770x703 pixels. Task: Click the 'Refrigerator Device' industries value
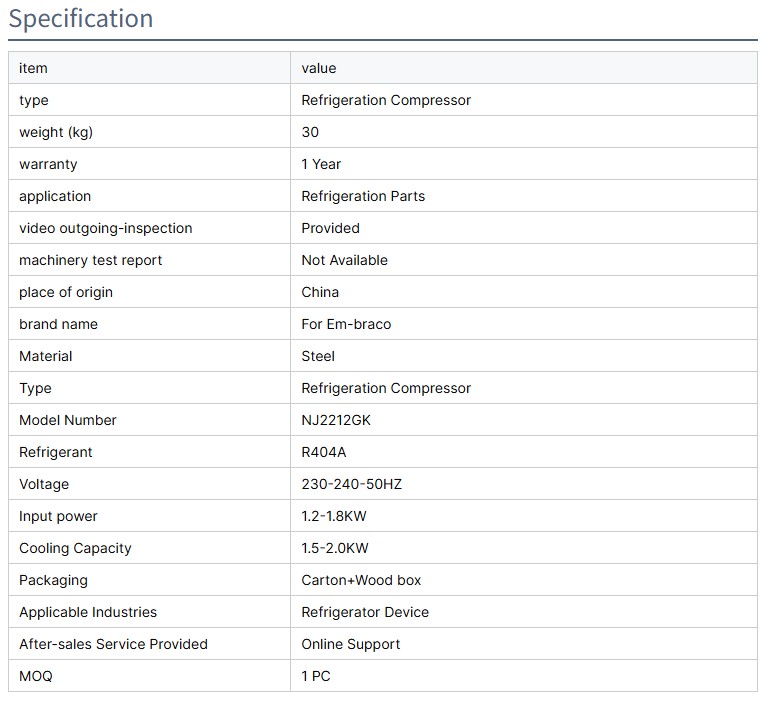coord(365,612)
